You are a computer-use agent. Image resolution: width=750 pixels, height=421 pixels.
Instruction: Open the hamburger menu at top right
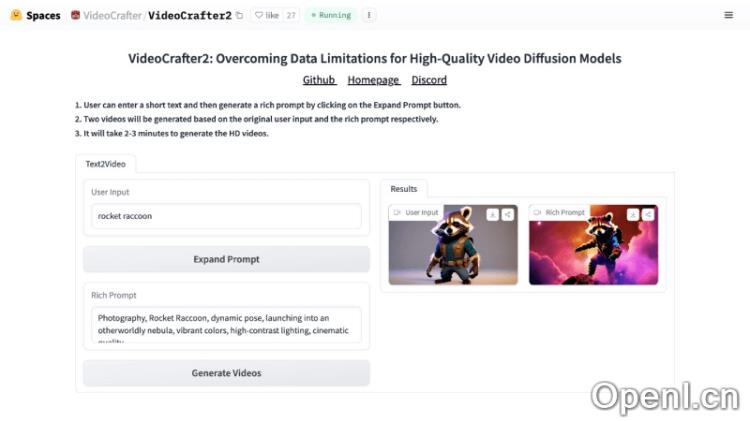(728, 15)
